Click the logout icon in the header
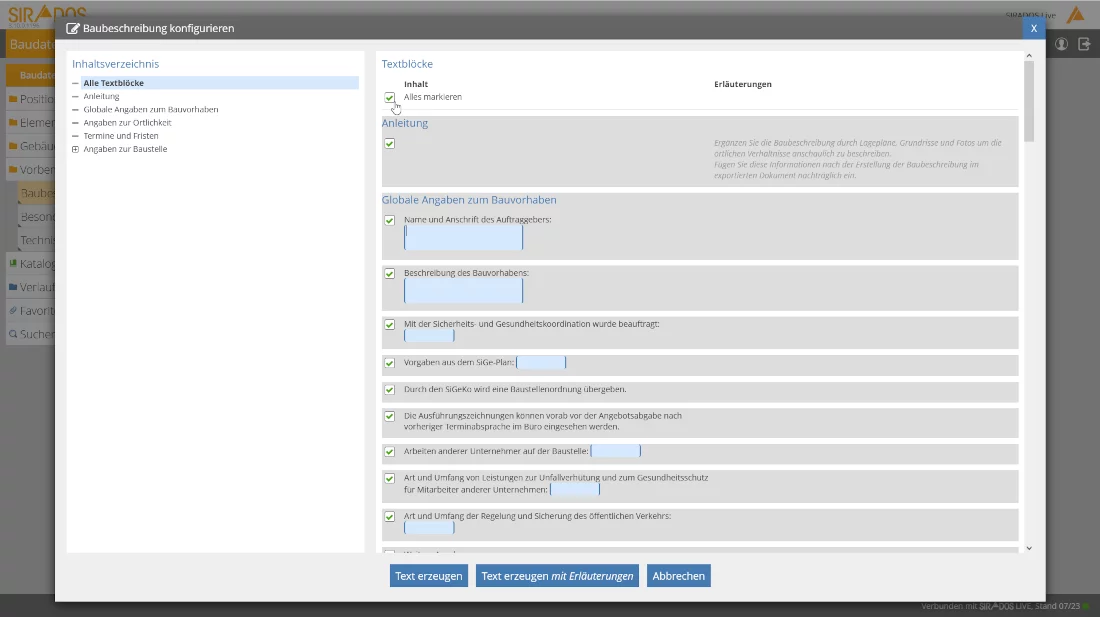Viewport: 1100px width, 617px height. click(x=1084, y=44)
